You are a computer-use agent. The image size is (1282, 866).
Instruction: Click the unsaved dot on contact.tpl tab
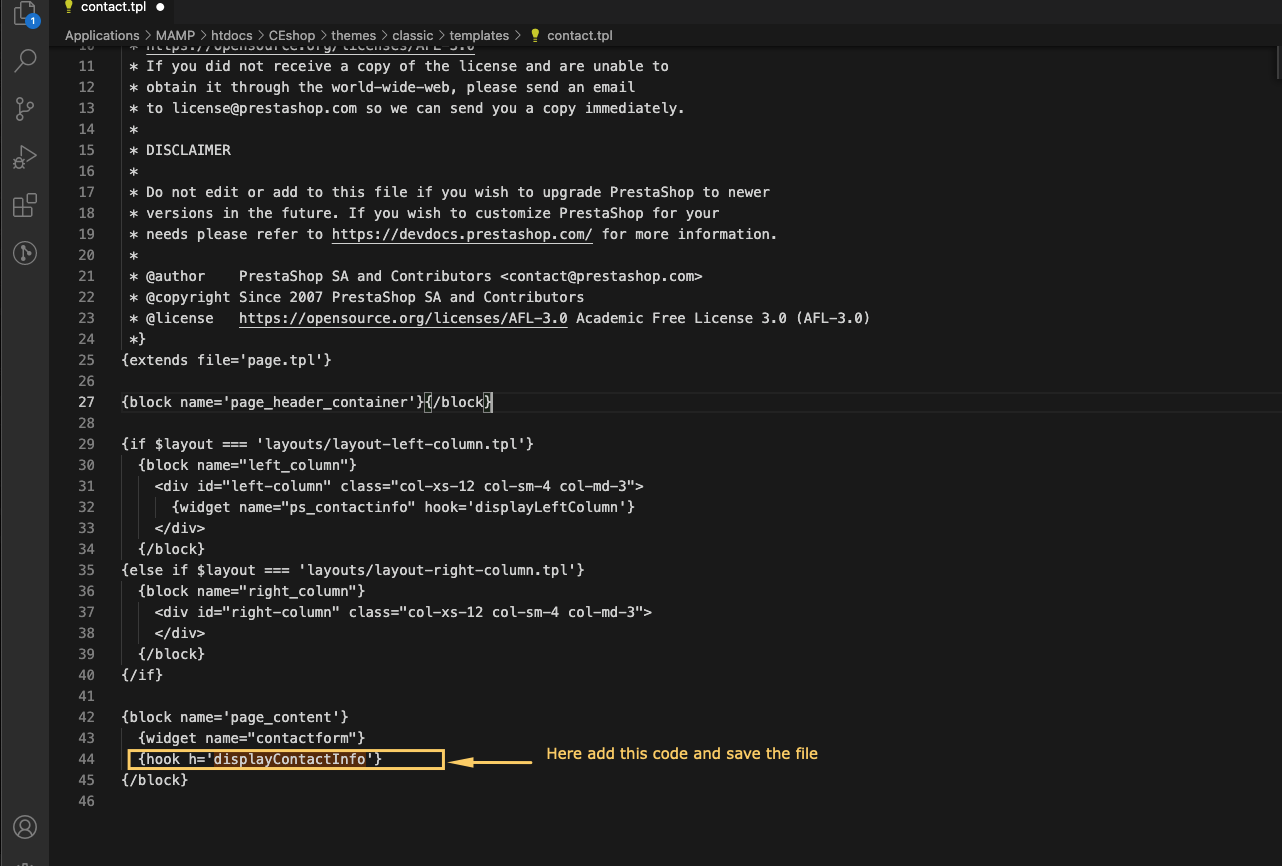[x=160, y=7]
